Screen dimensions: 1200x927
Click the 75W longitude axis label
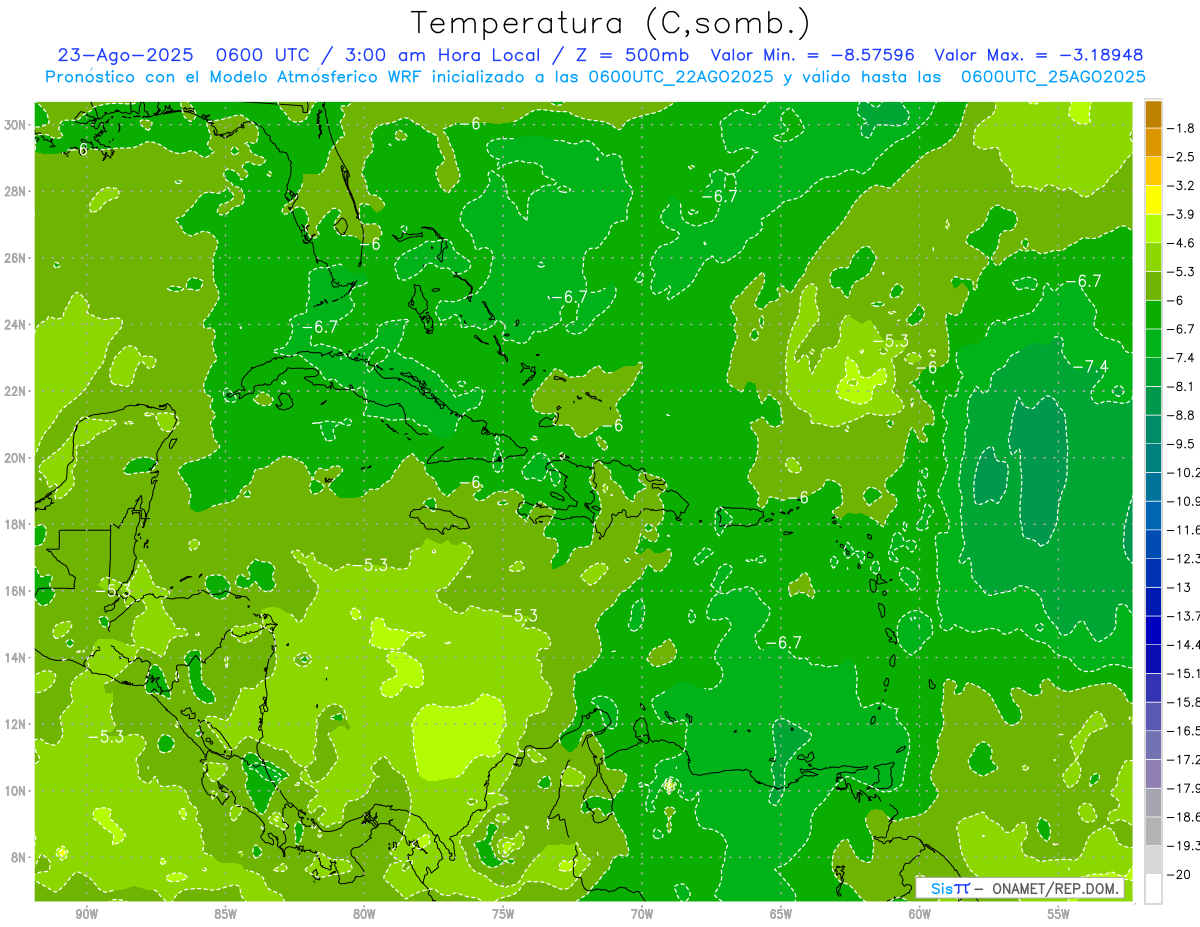coord(503,914)
